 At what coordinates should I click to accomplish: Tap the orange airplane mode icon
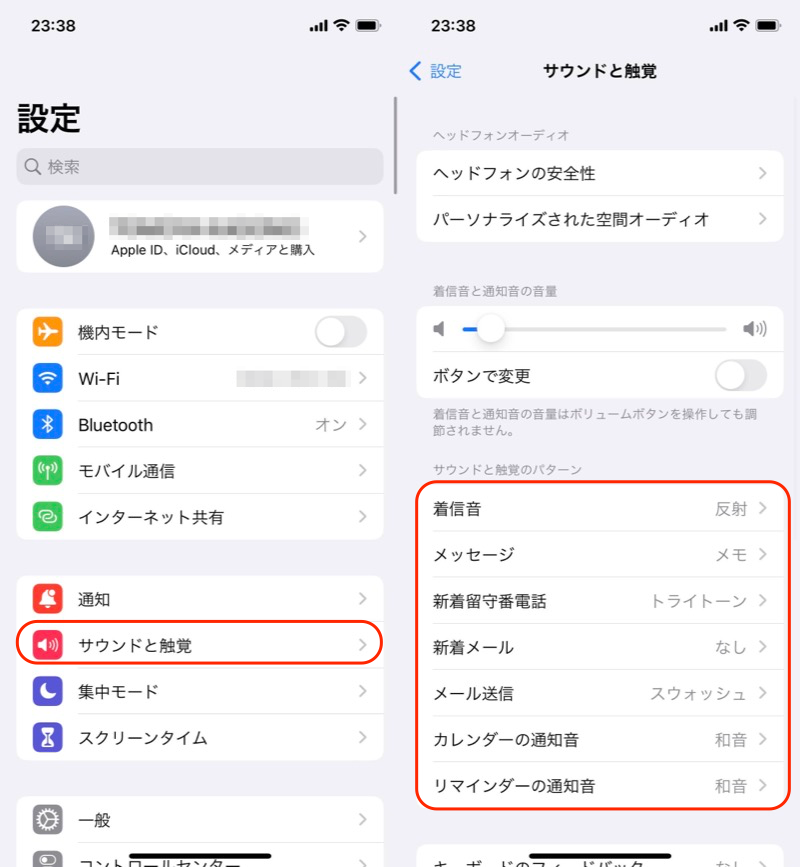(48, 332)
